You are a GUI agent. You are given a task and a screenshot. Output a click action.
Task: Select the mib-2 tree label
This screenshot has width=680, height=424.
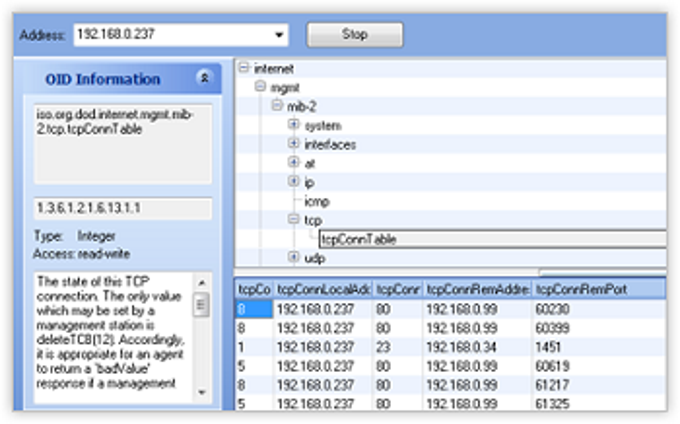301,107
